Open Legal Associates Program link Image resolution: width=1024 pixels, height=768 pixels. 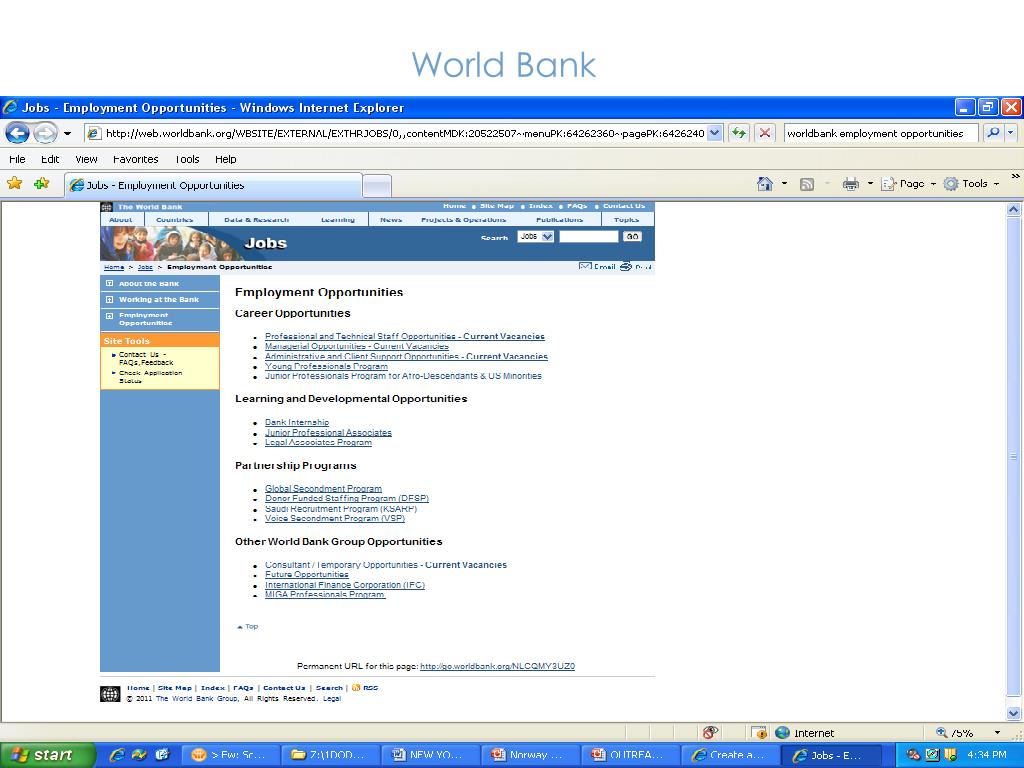tap(318, 442)
